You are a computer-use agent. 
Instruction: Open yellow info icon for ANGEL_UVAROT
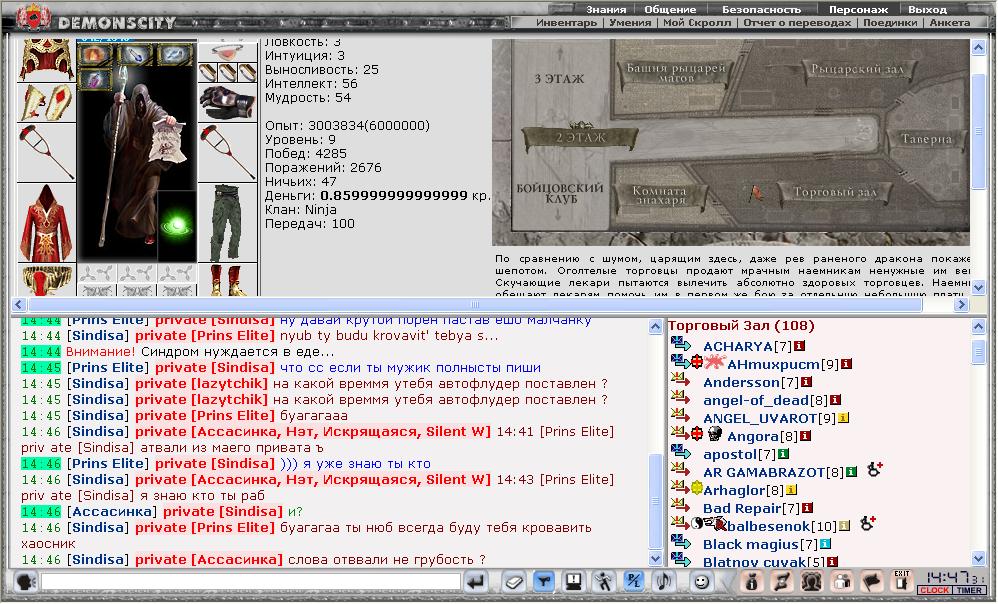[843, 418]
